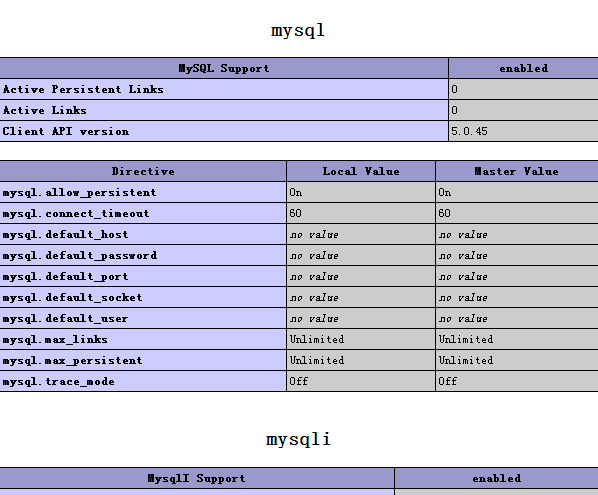
Task: Click enabled next to MySQL Support
Action: (x=524, y=69)
